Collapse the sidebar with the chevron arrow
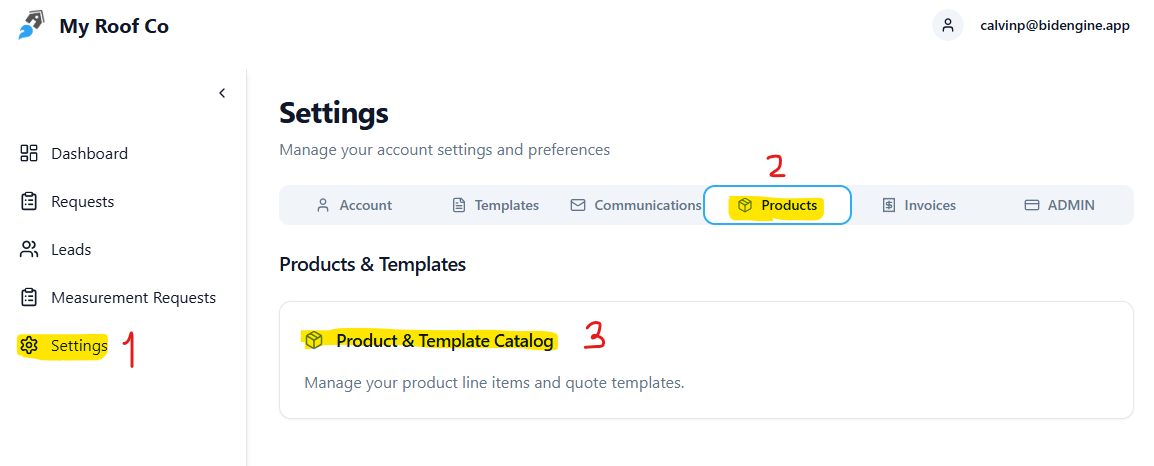1154x466 pixels. click(x=222, y=93)
